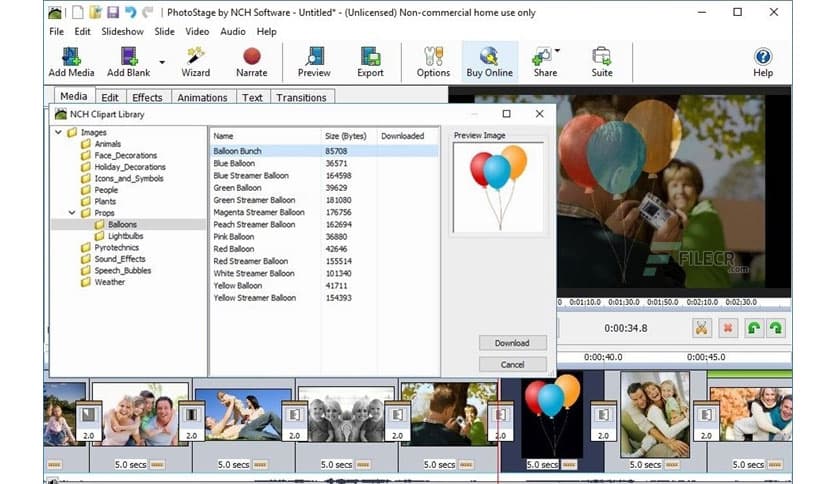836x484 pixels.
Task: Open the Options tools icon
Action: [x=433, y=62]
